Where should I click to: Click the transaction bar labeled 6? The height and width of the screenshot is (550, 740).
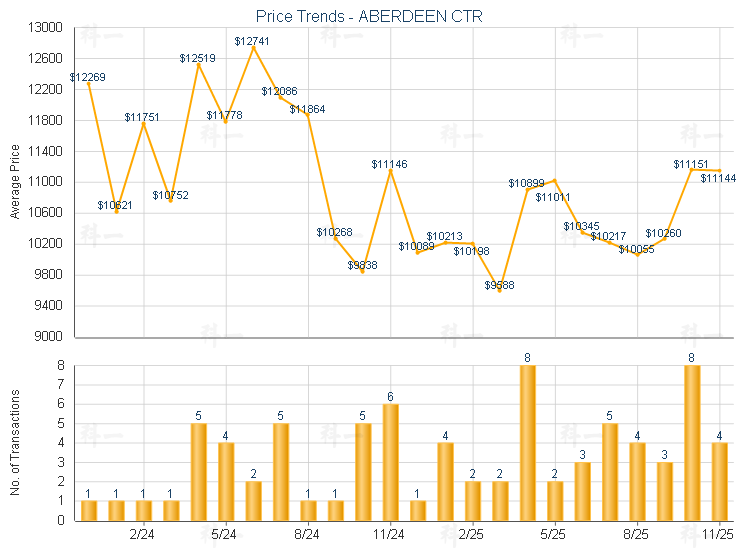(390, 462)
